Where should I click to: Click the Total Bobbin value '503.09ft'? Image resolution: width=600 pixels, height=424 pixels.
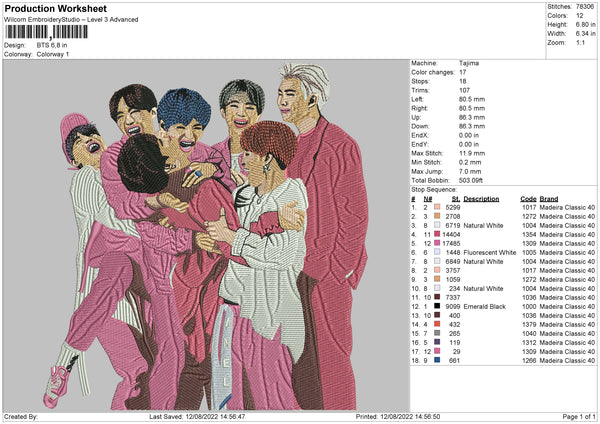[x=471, y=180]
